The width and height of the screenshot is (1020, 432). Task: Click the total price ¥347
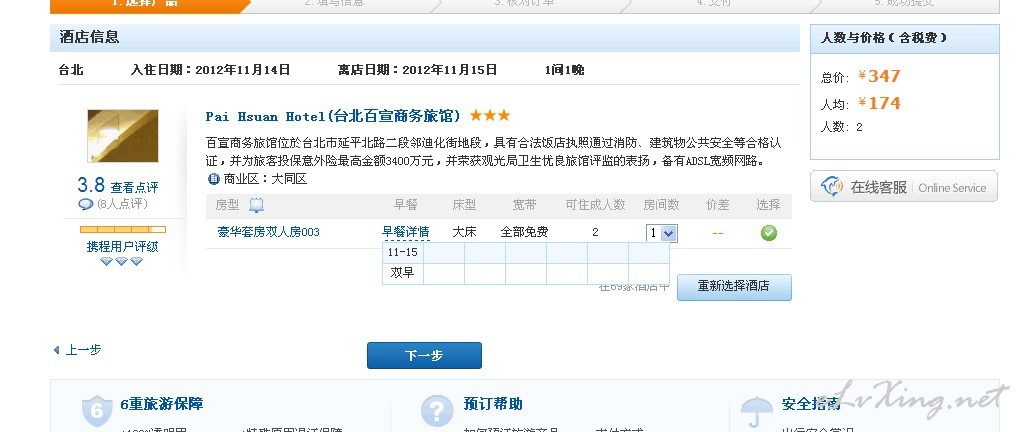pos(879,76)
